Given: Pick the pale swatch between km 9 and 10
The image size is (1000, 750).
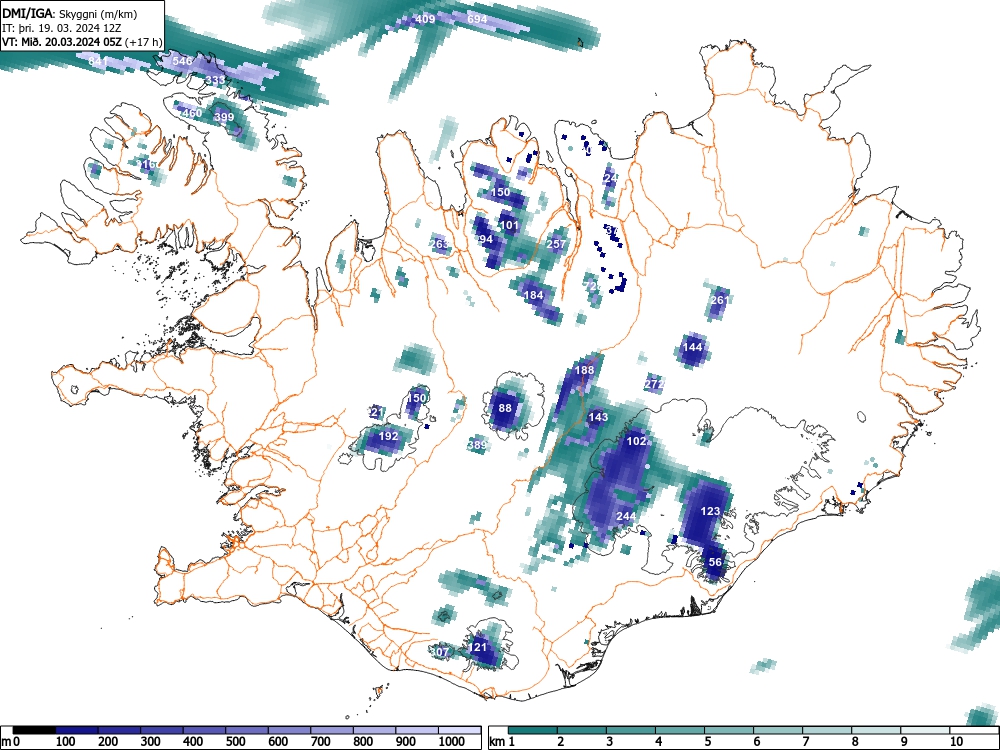Looking at the screenshot, I should [925, 729].
